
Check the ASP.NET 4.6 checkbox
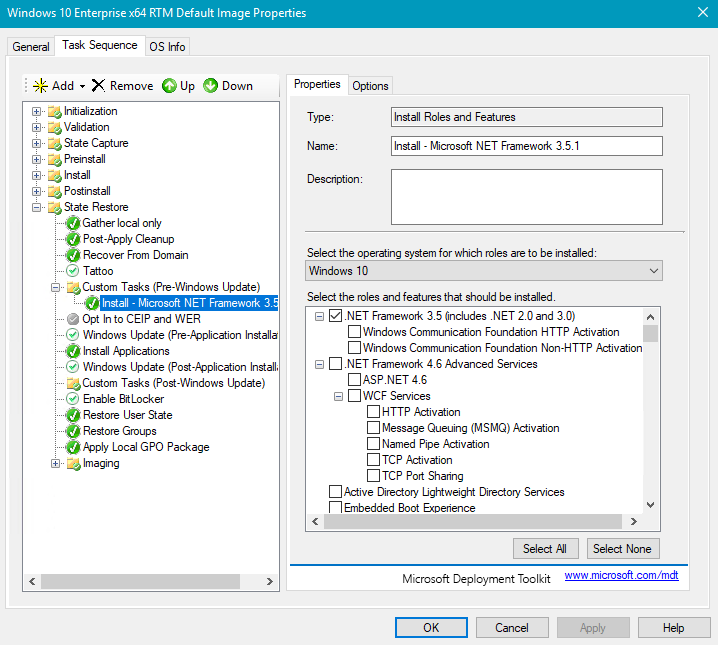tap(354, 380)
